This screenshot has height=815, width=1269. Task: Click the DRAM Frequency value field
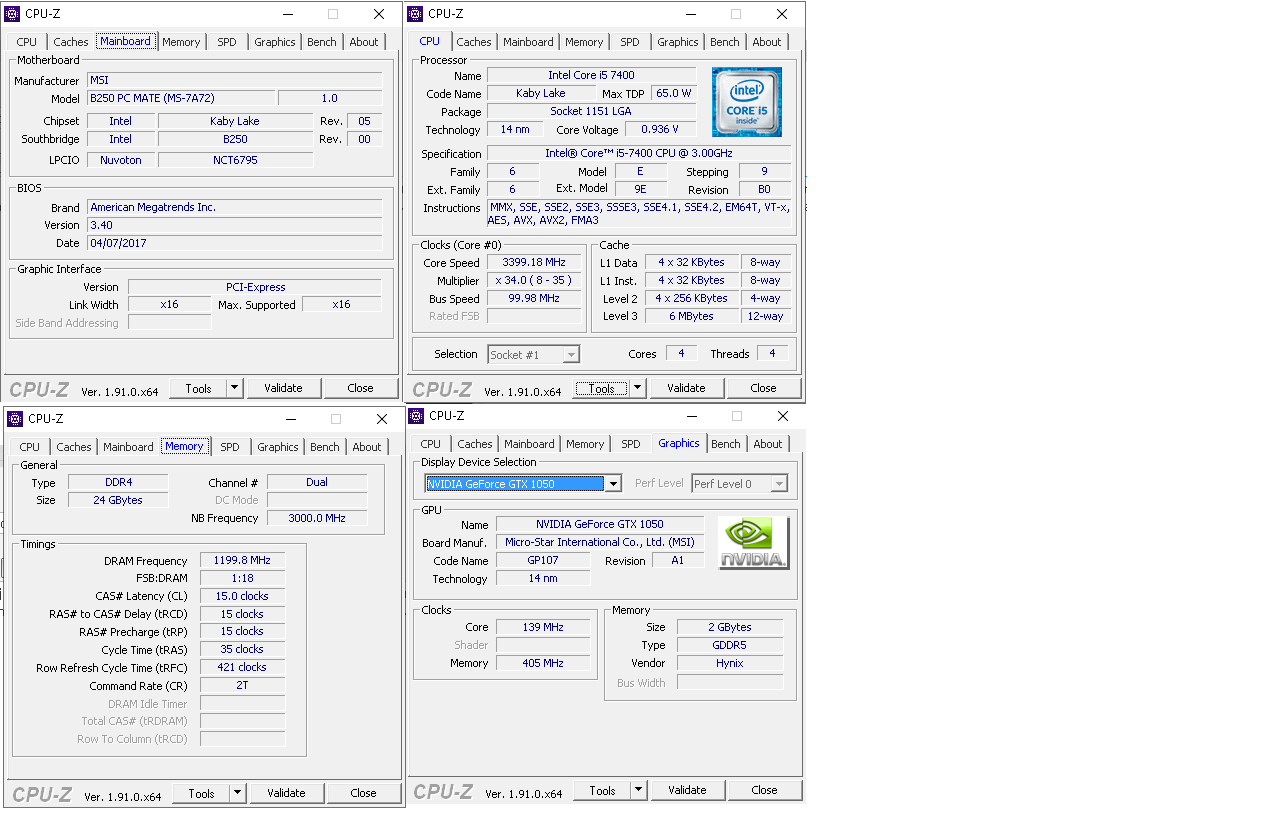tap(242, 561)
